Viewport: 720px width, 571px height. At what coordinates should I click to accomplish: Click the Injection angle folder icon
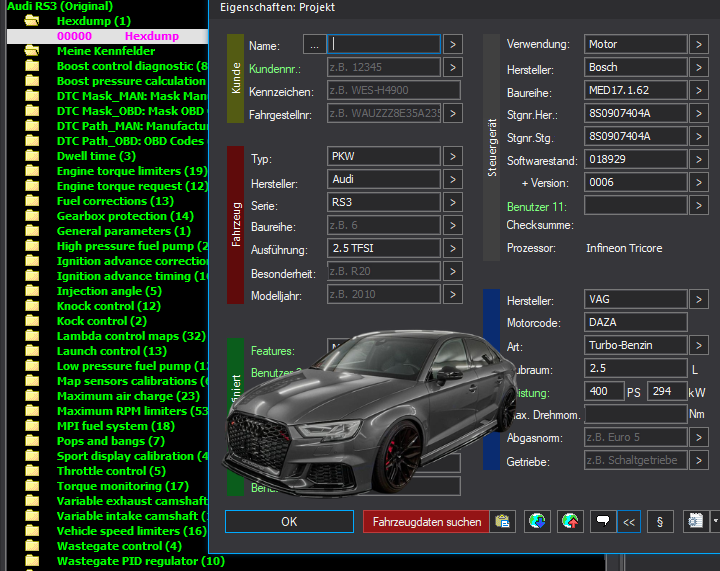[x=32, y=291]
